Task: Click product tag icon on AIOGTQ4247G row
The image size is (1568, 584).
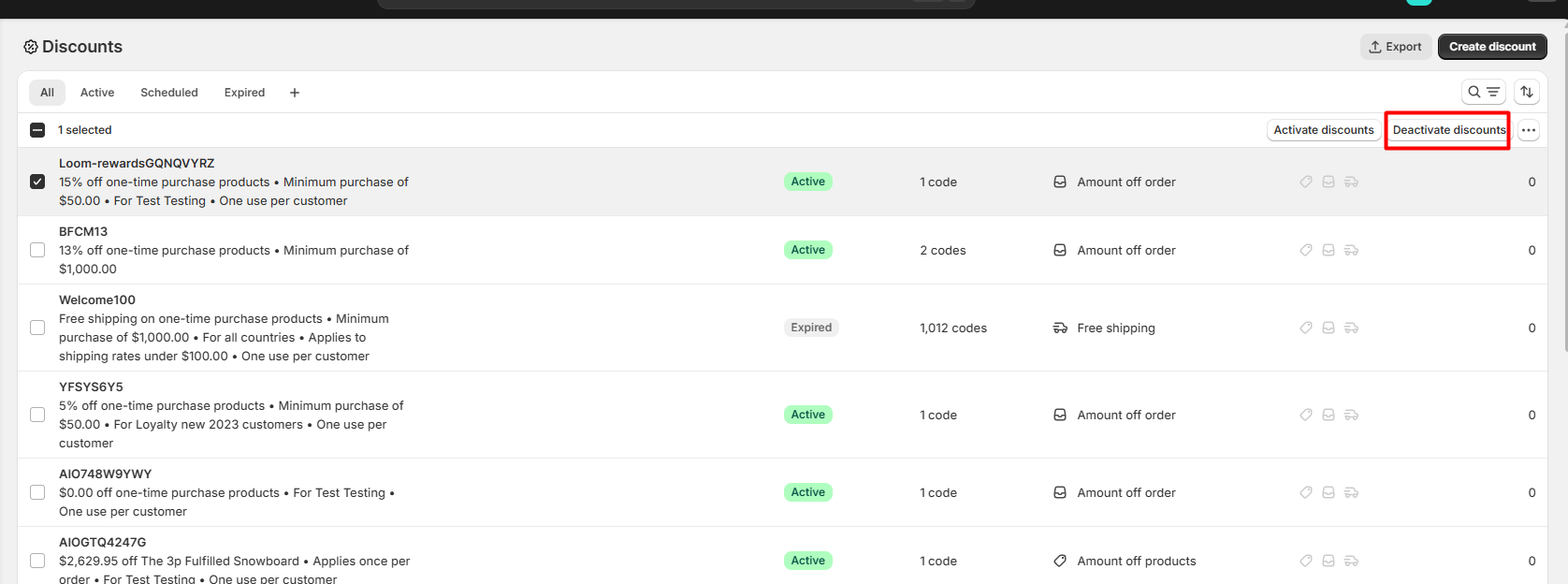Action: pyautogui.click(x=1060, y=561)
